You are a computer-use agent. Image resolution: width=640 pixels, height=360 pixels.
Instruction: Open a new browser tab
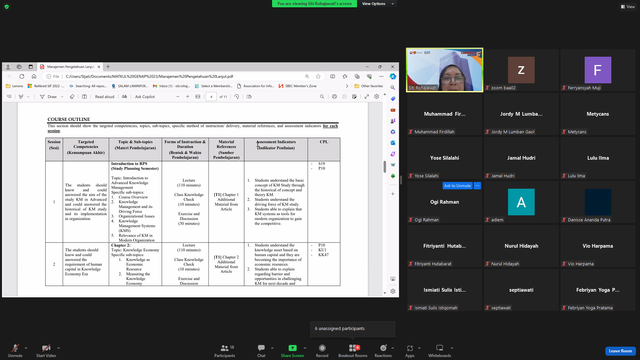pyautogui.click(x=108, y=67)
